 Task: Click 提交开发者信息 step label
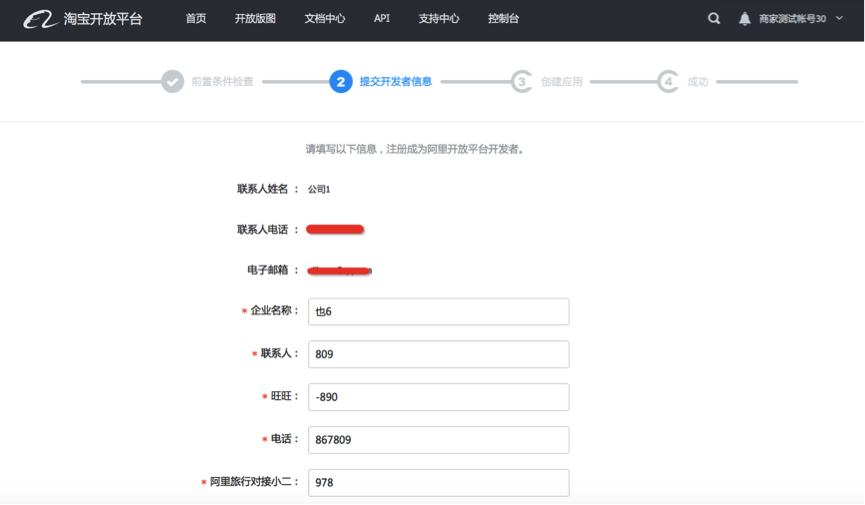(396, 82)
